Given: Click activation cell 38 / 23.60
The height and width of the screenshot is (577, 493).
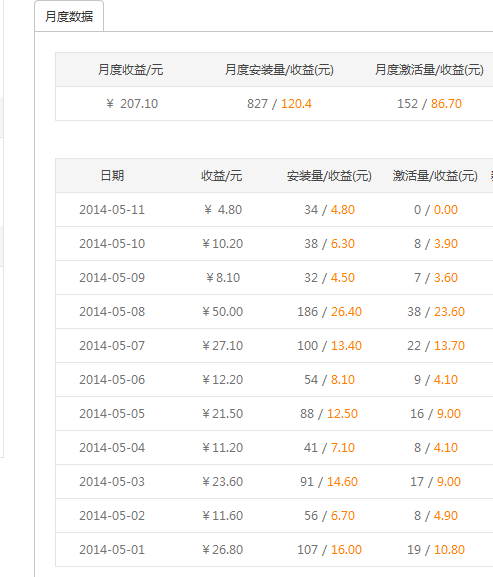Looking at the screenshot, I should [x=436, y=312].
